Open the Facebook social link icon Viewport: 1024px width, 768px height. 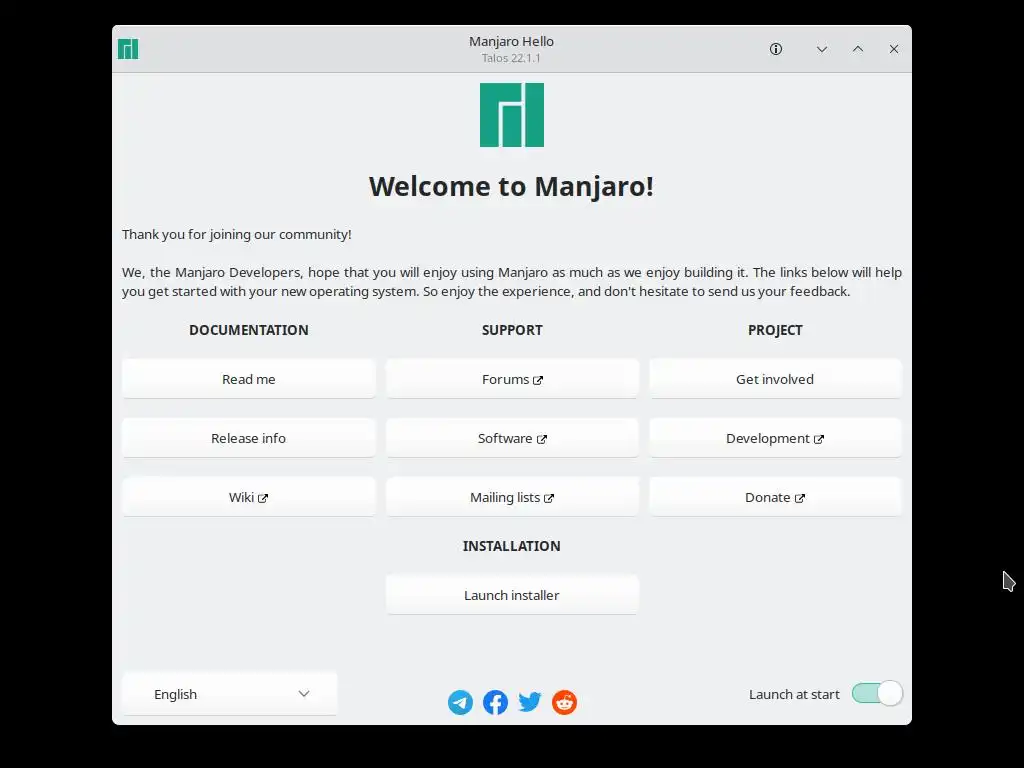tap(495, 702)
